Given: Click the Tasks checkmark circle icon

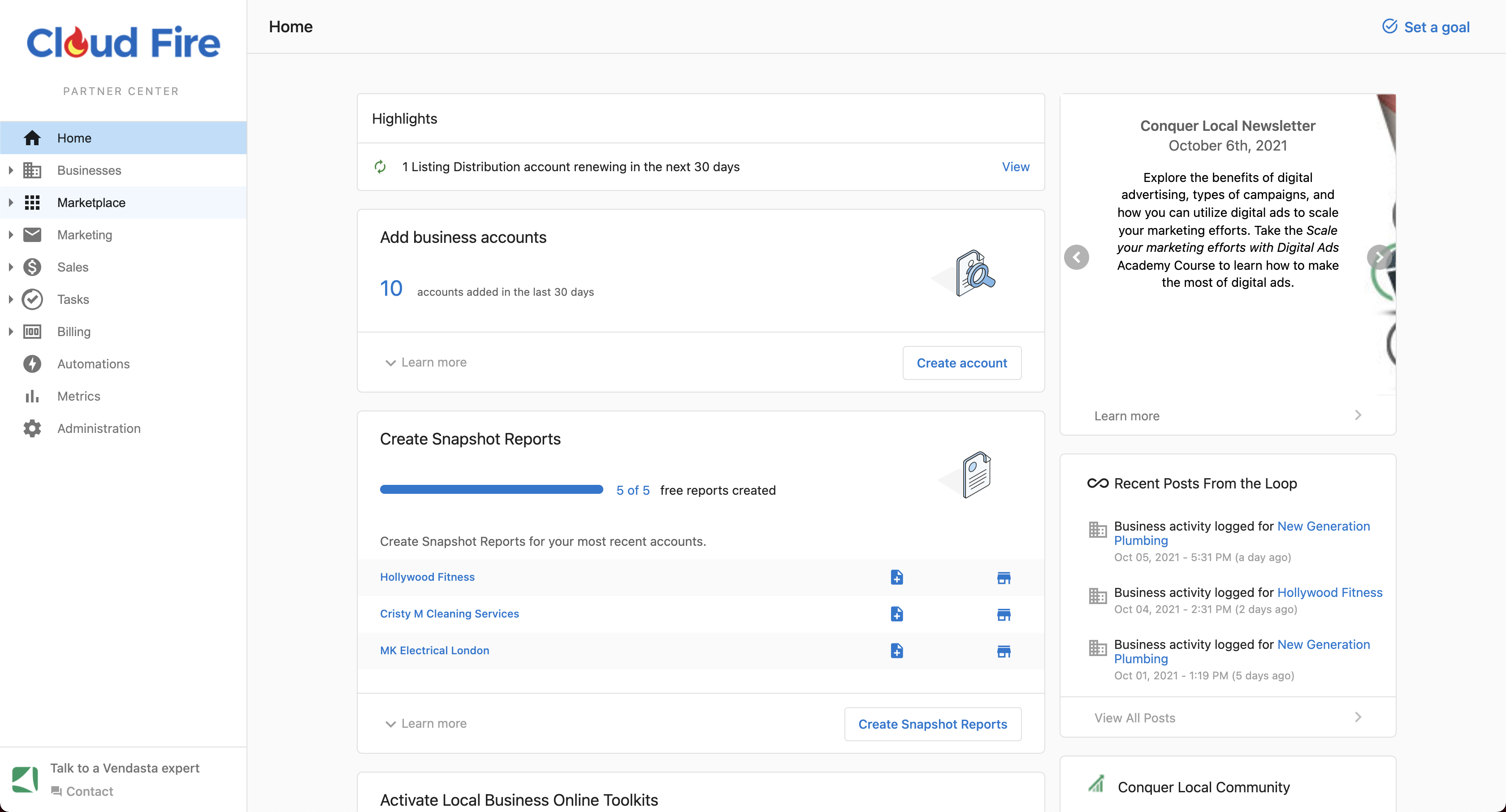Looking at the screenshot, I should pos(32,299).
